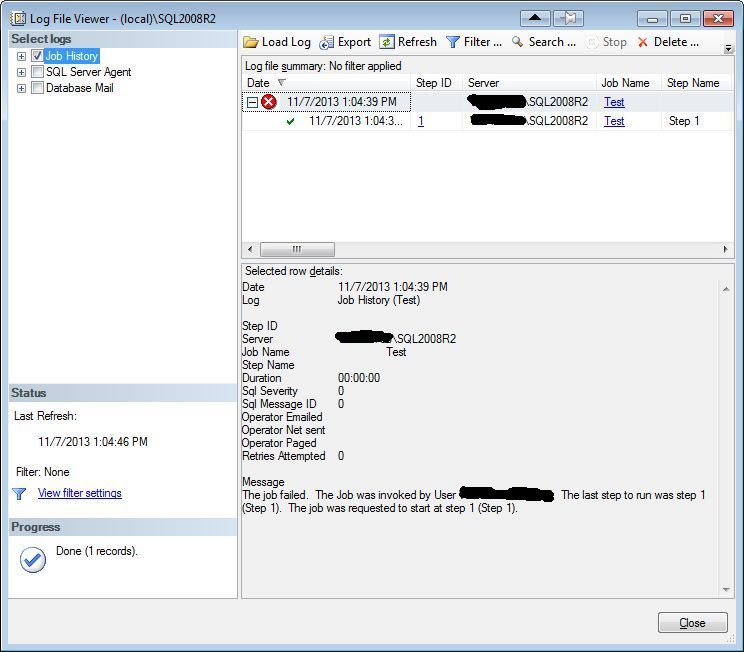The height and width of the screenshot is (652, 744).
Task: Click the Duration value 00:00:00
Action: [359, 378]
